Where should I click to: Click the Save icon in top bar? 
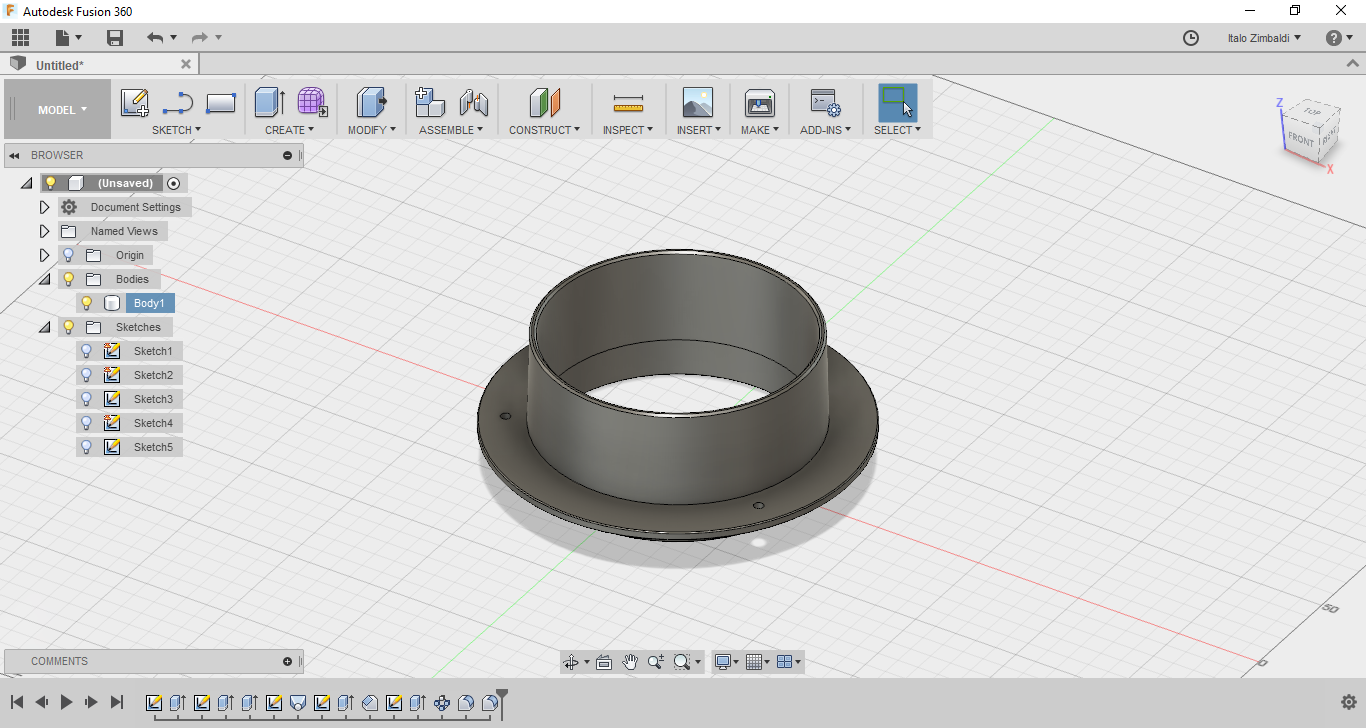pos(115,38)
